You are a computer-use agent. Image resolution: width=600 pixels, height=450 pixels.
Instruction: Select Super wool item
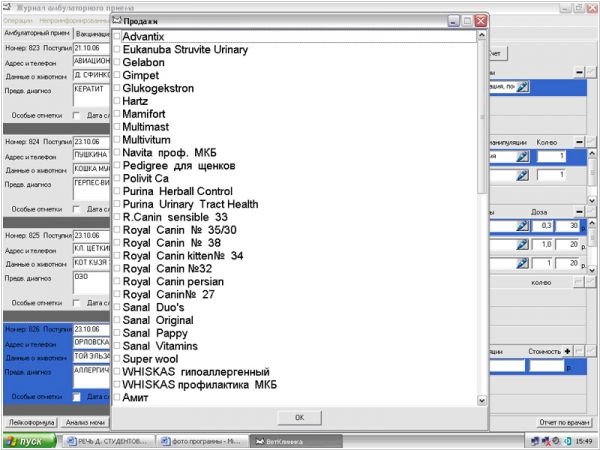pos(150,359)
